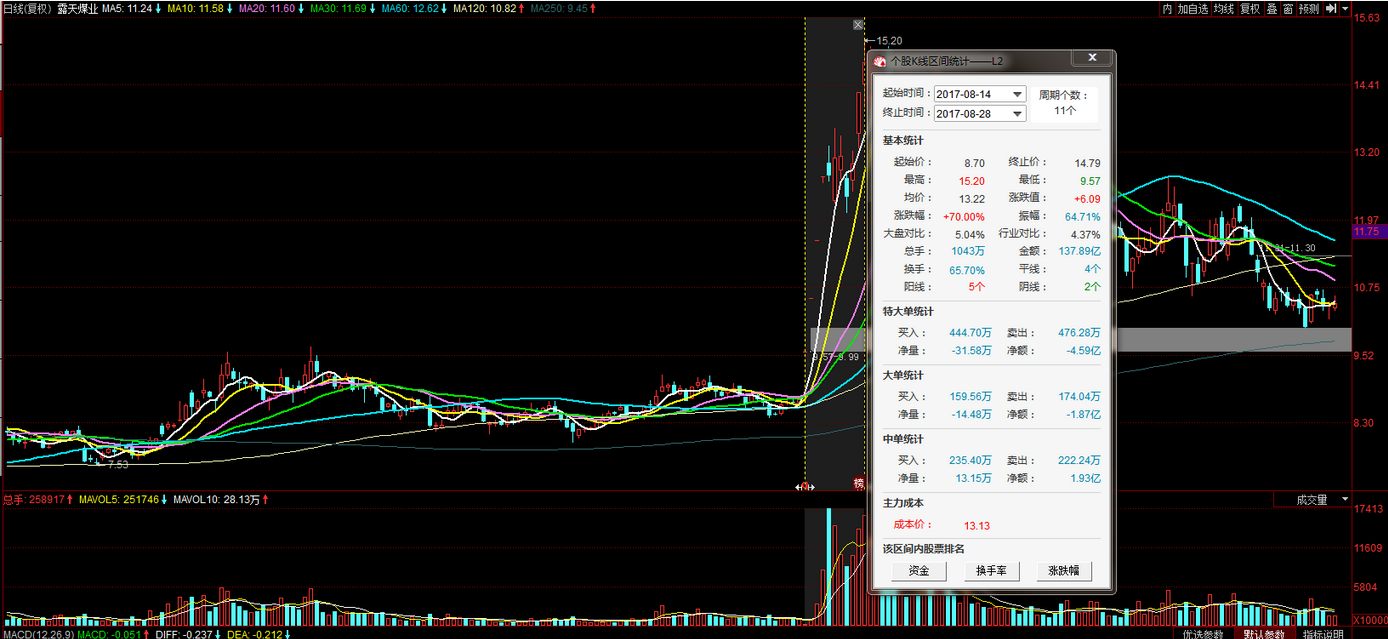Image resolution: width=1388 pixels, height=639 pixels.
Task: Click the 加自选 add to watchlist button
Action: click(1193, 8)
